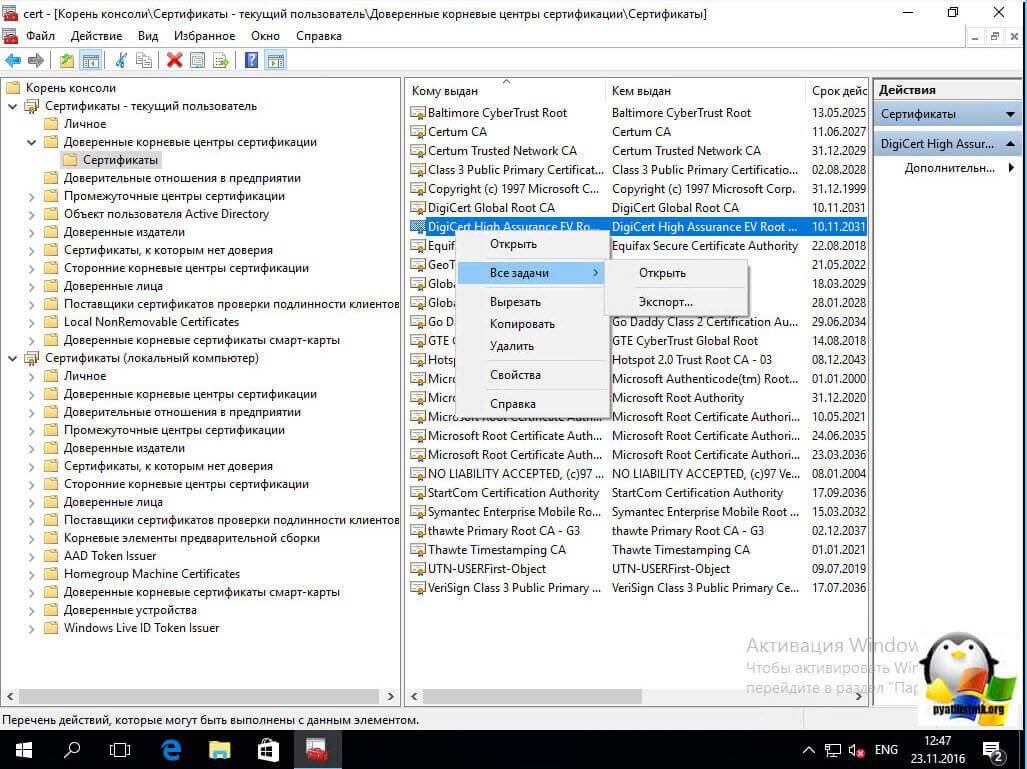Open the 'Действие' menu

tap(97, 36)
